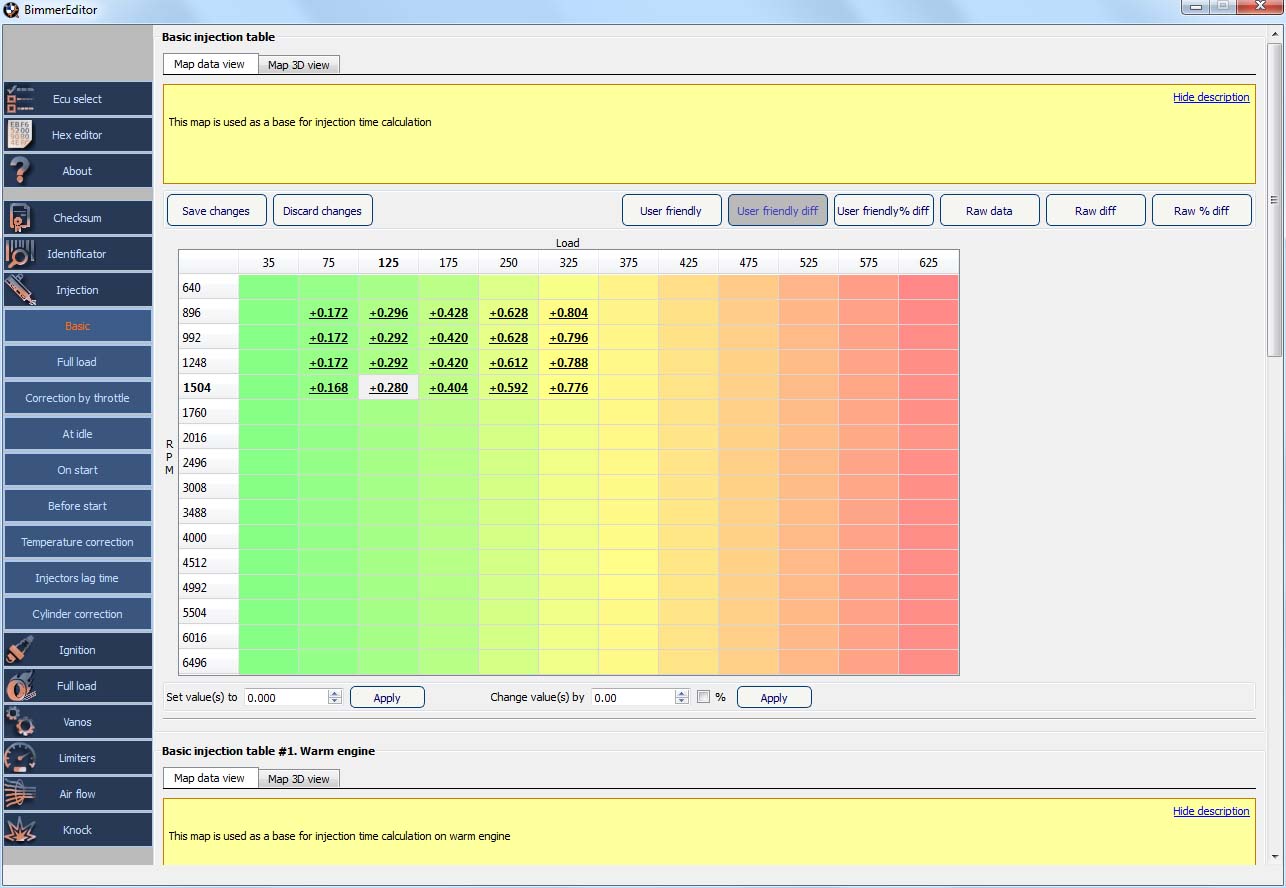Apply the Set value(s) to amount
The width and height of the screenshot is (1286, 888).
click(x=387, y=698)
